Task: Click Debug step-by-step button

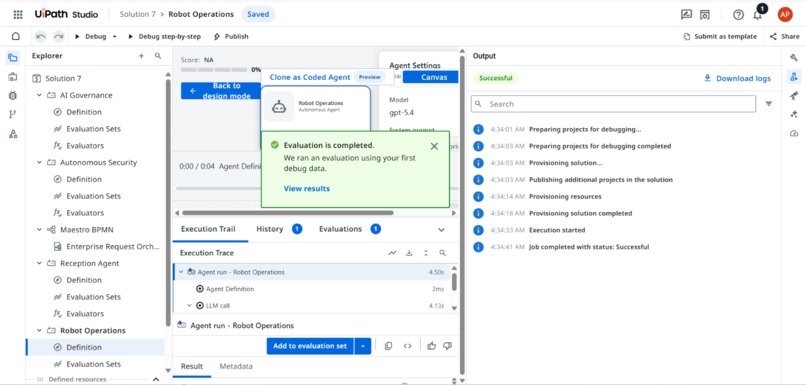Action: (x=164, y=36)
